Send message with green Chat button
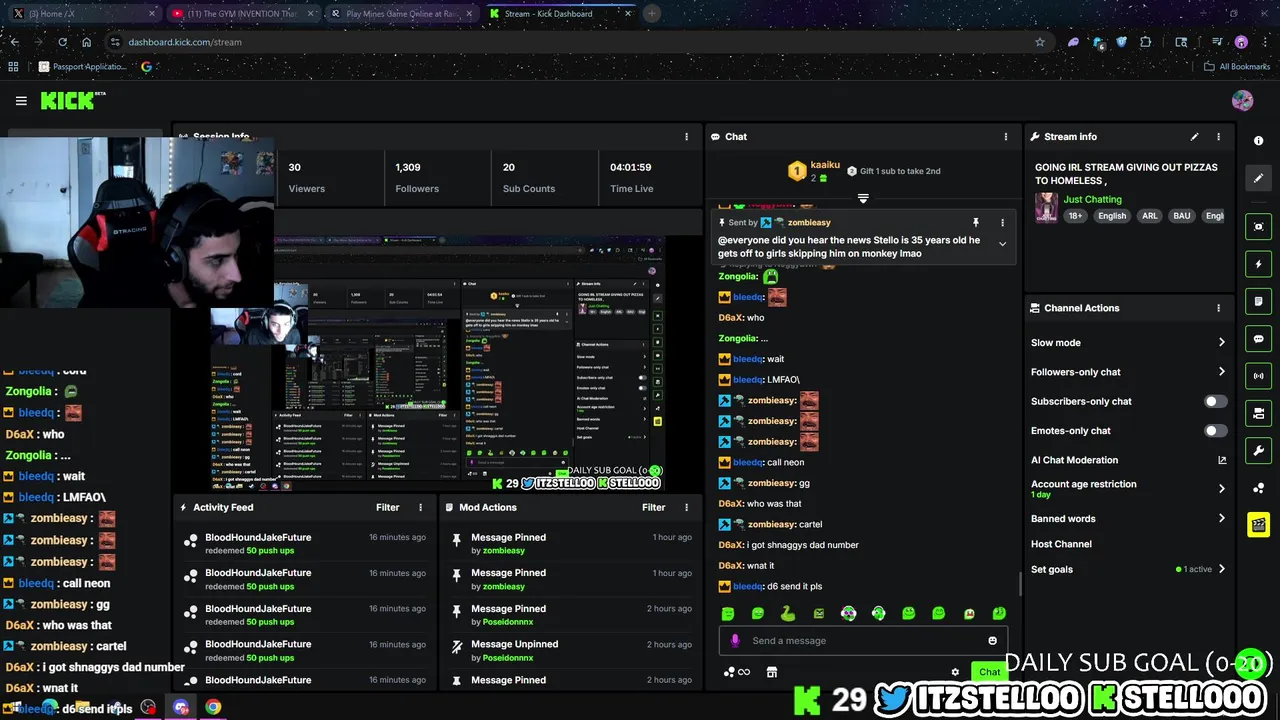The width and height of the screenshot is (1280, 720). 990,672
